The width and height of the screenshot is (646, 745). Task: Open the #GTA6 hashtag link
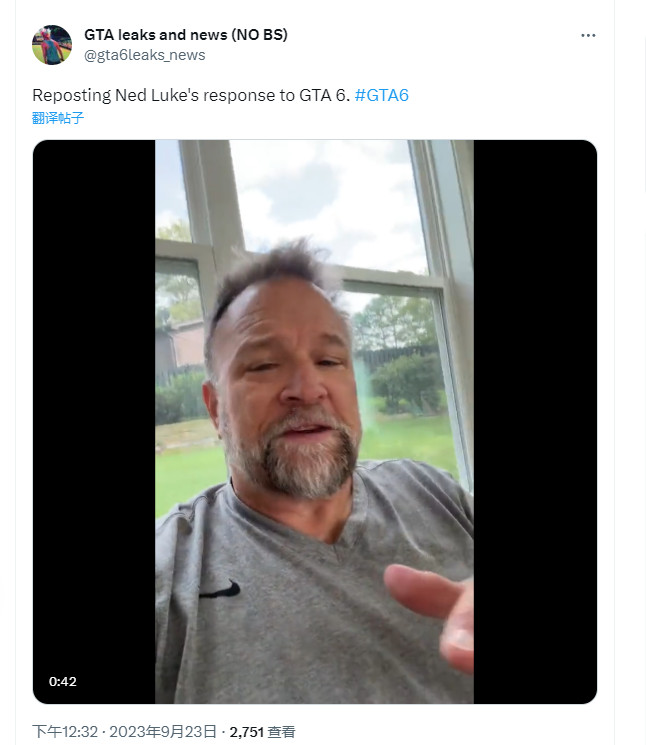382,96
